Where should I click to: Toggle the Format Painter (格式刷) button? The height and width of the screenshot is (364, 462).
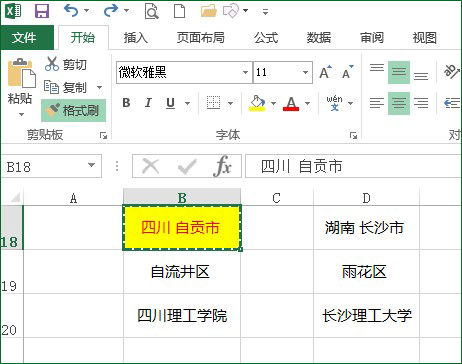74,110
